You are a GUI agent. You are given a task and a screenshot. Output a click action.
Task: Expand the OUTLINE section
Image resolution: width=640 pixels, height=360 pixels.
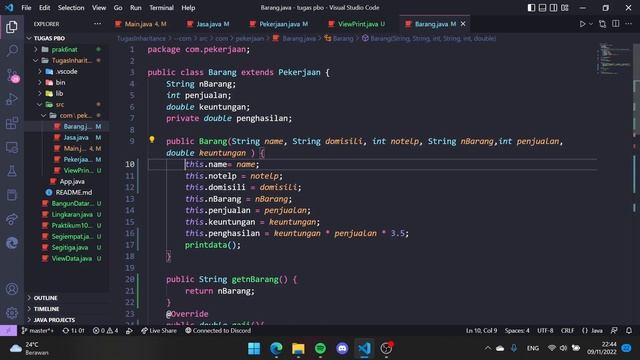[45, 298]
